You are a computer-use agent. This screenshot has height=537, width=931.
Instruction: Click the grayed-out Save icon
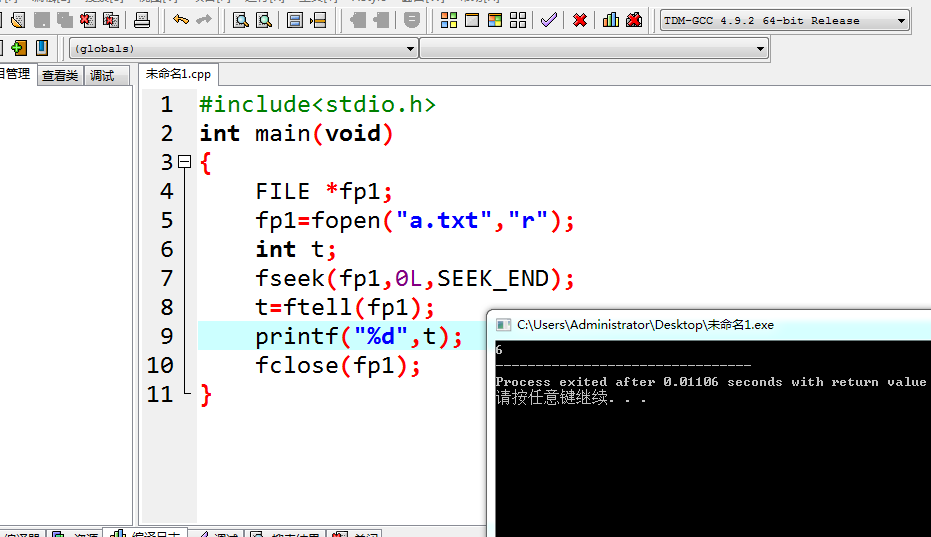tap(42, 20)
